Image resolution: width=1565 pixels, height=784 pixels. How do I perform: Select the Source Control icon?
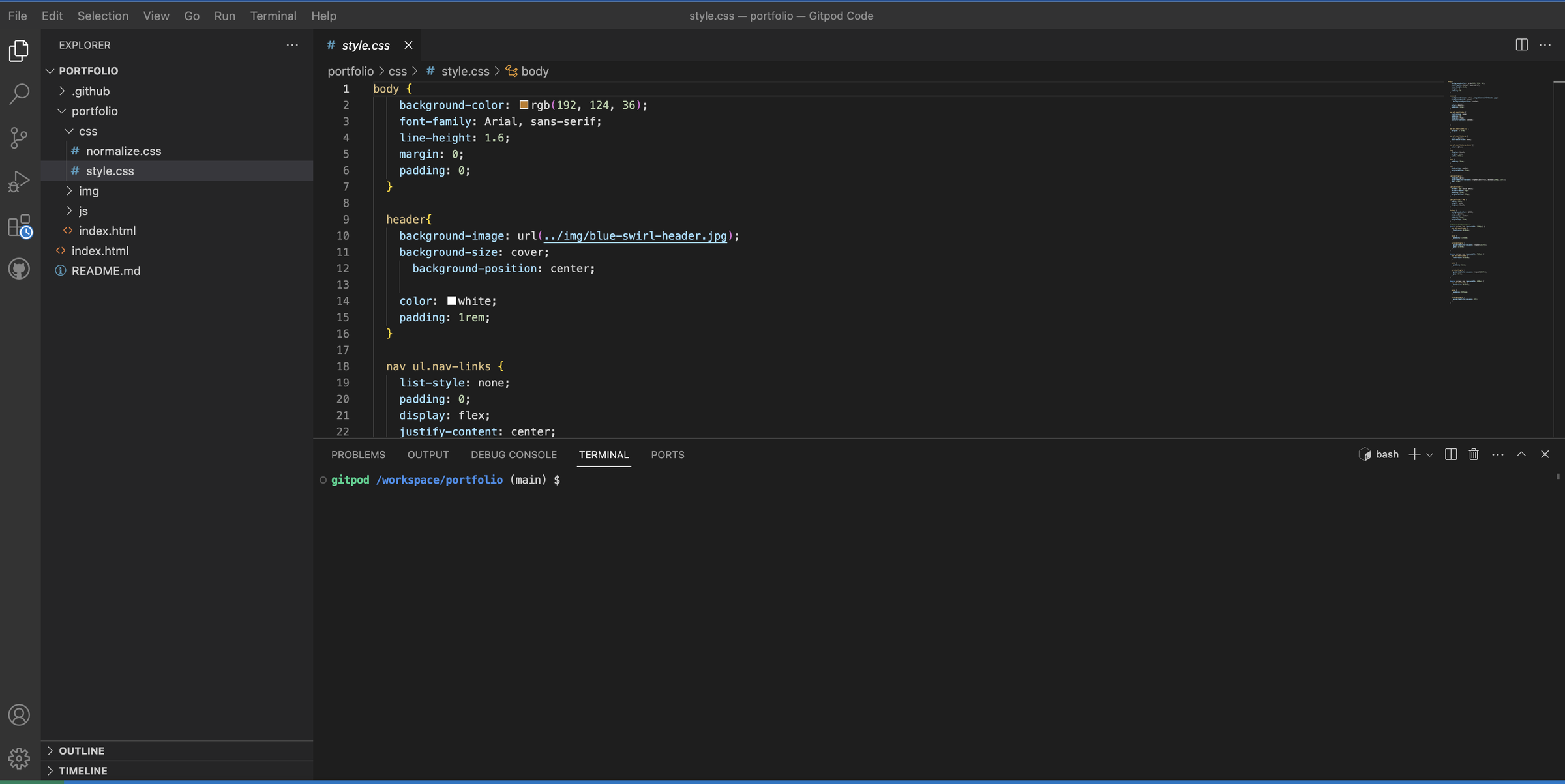pos(19,138)
